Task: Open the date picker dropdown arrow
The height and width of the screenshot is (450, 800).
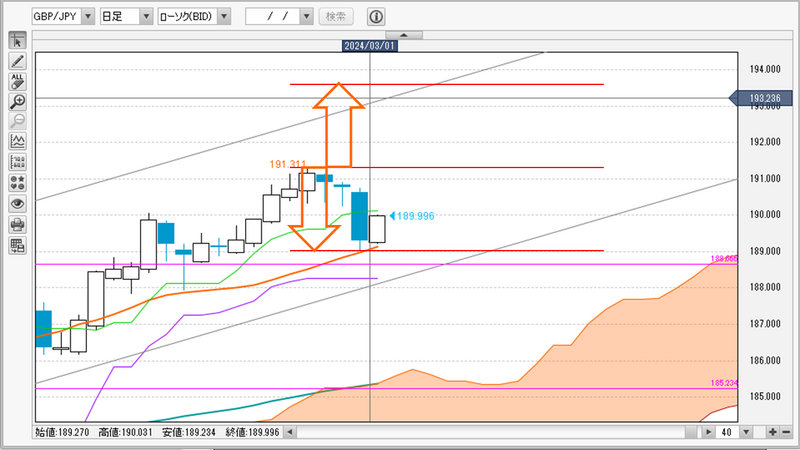Action: (306, 16)
